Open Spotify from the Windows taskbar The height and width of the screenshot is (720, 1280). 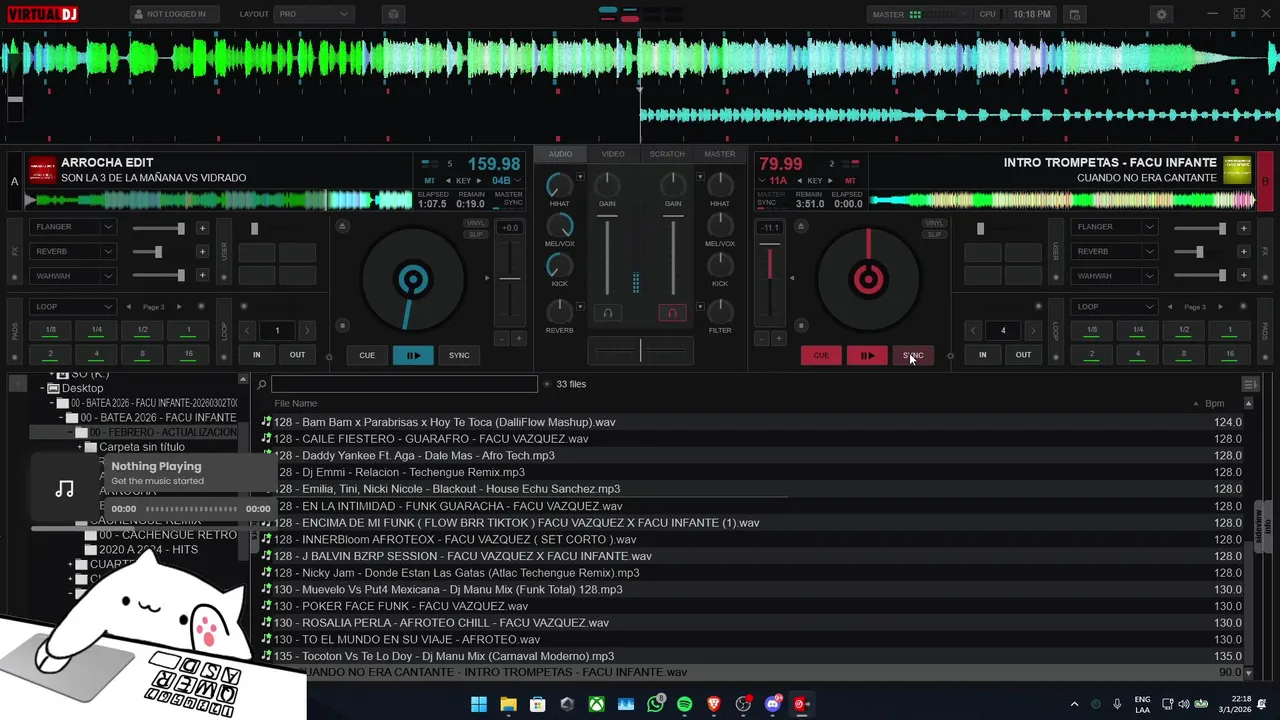click(684, 704)
